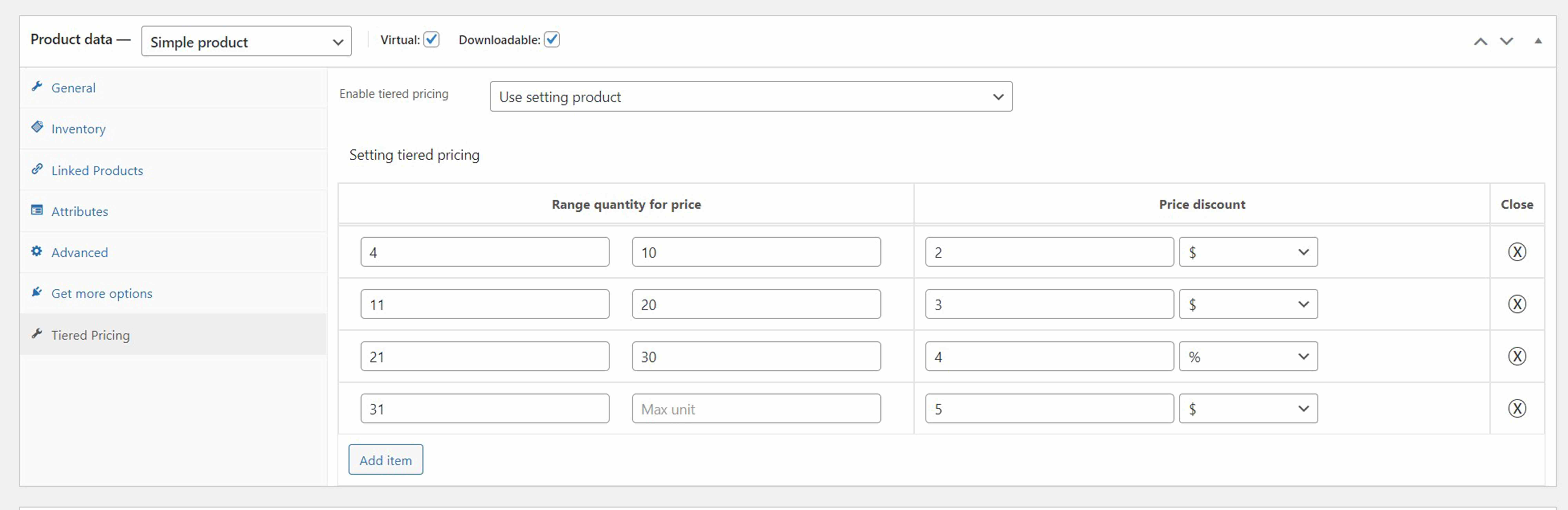Move Product data panel down
The height and width of the screenshot is (510, 1568).
coord(1506,41)
